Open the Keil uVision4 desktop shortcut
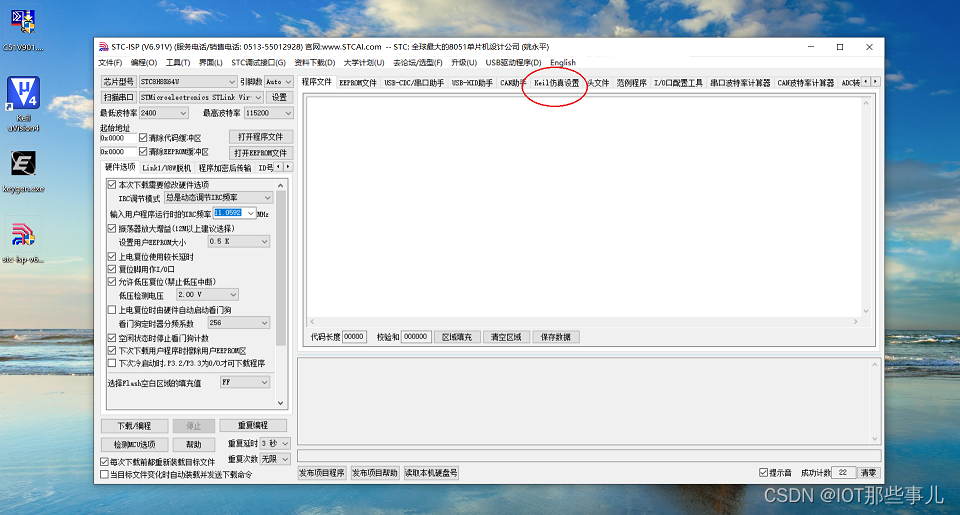The height and width of the screenshot is (515, 960). 23,104
